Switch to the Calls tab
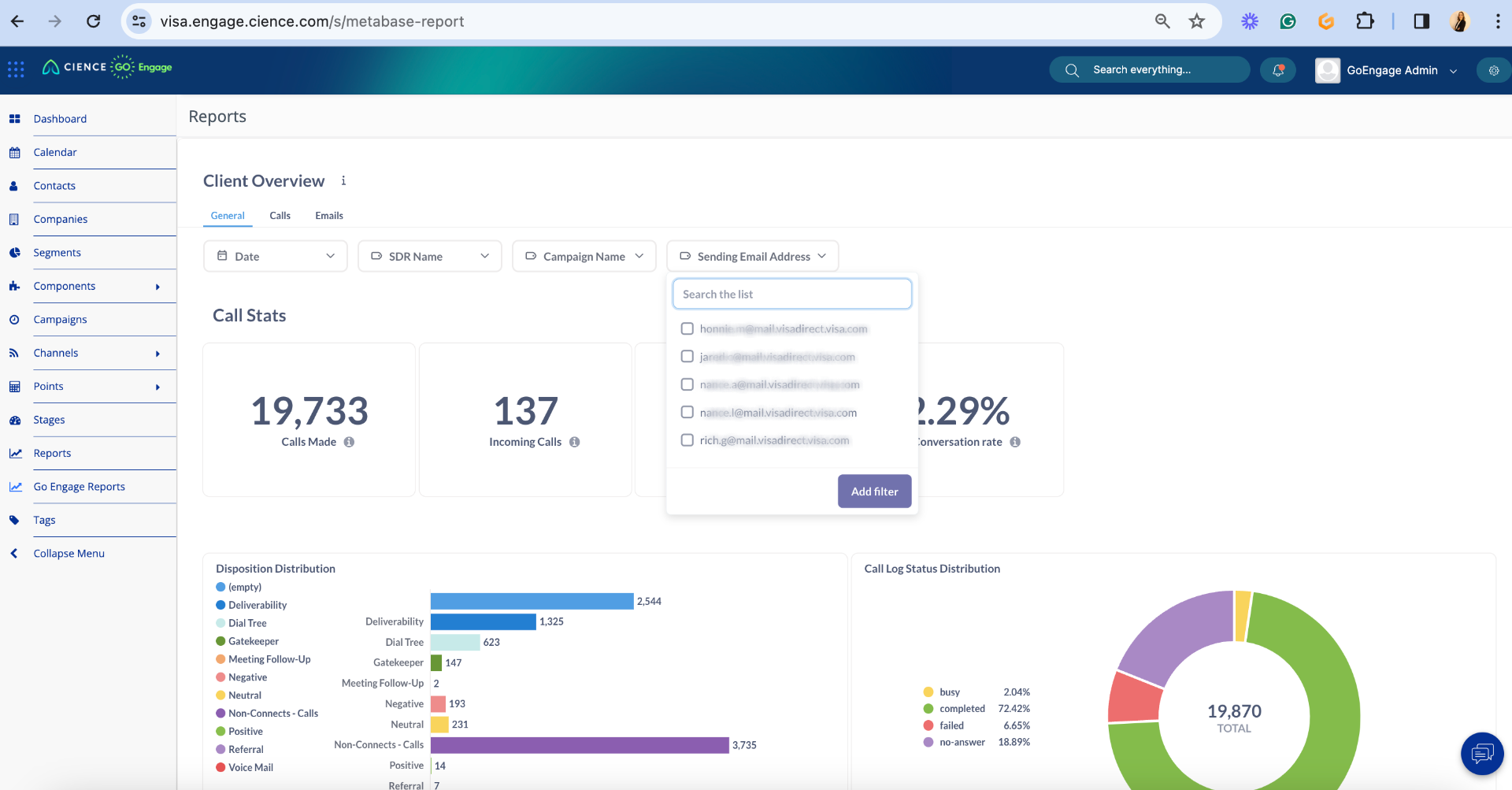Screen dimensions: 1512x790 tap(280, 216)
